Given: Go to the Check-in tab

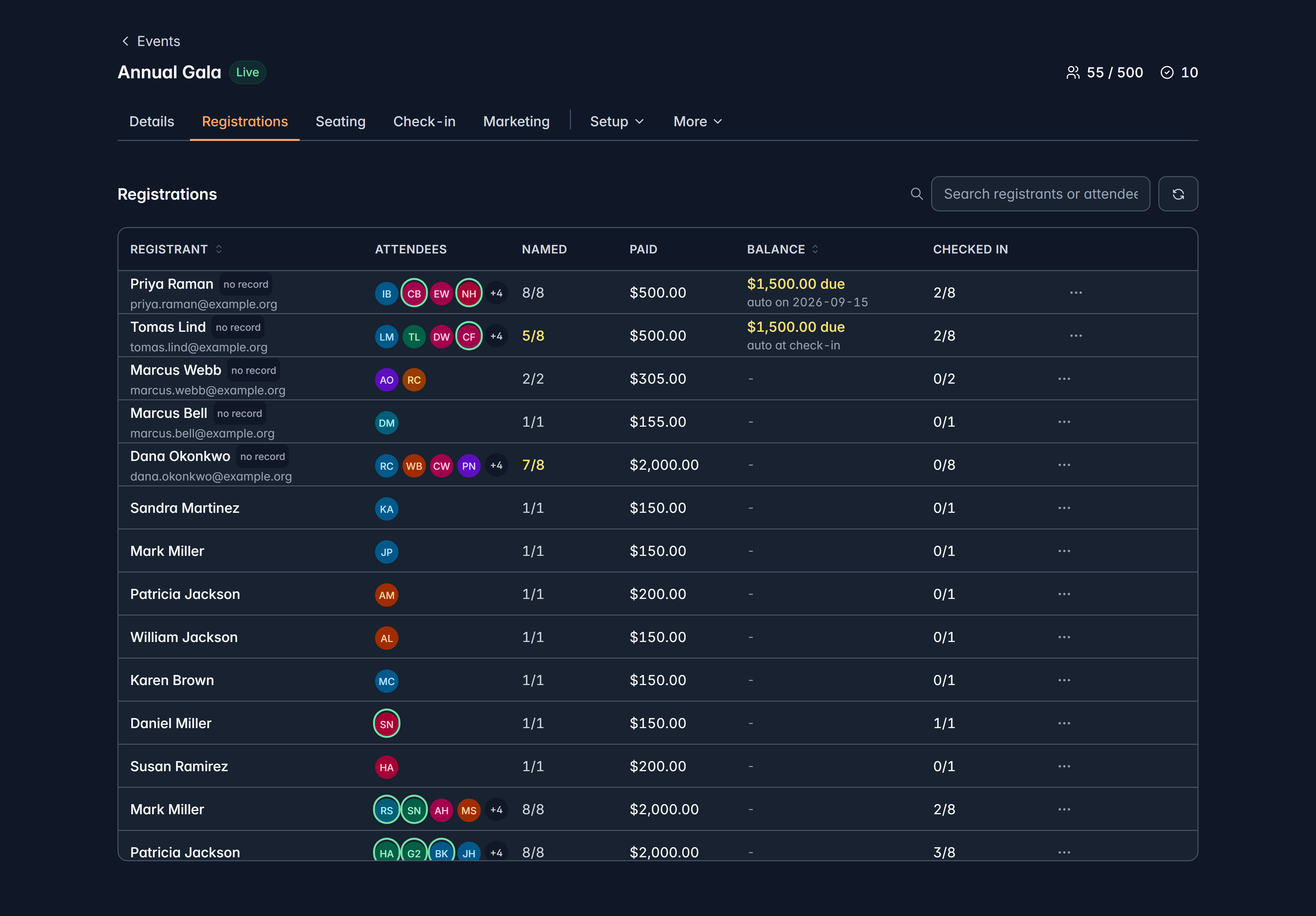Looking at the screenshot, I should [424, 121].
